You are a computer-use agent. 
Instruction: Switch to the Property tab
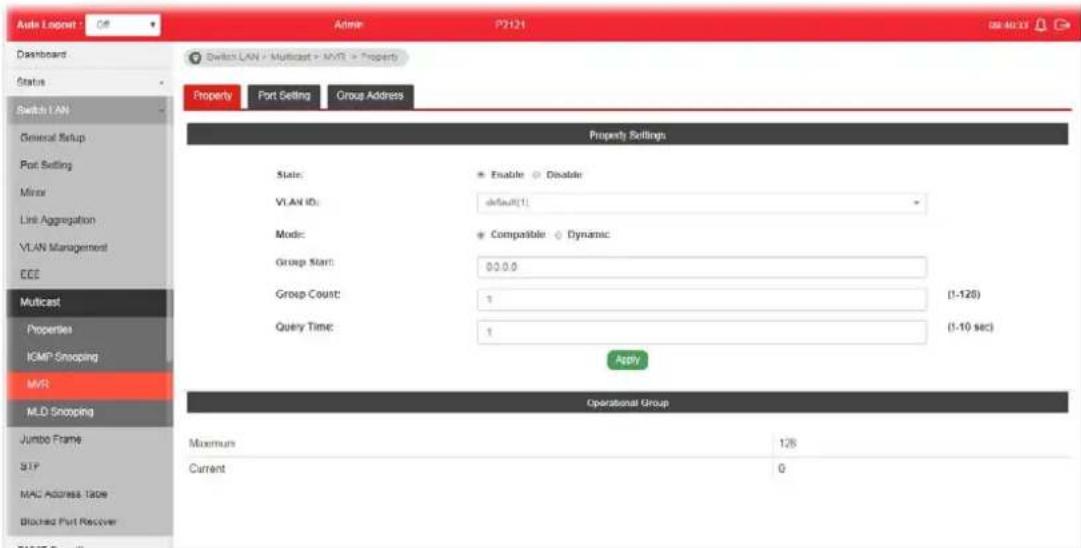pos(213,97)
